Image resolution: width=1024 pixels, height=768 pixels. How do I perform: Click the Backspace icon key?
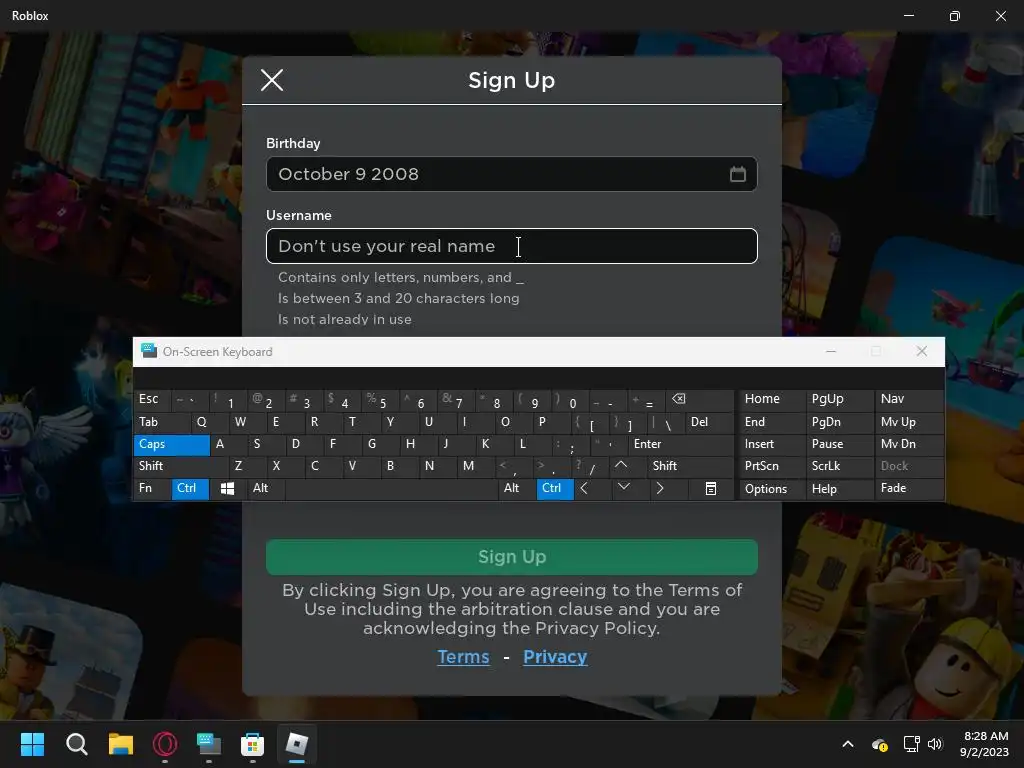[x=699, y=400]
